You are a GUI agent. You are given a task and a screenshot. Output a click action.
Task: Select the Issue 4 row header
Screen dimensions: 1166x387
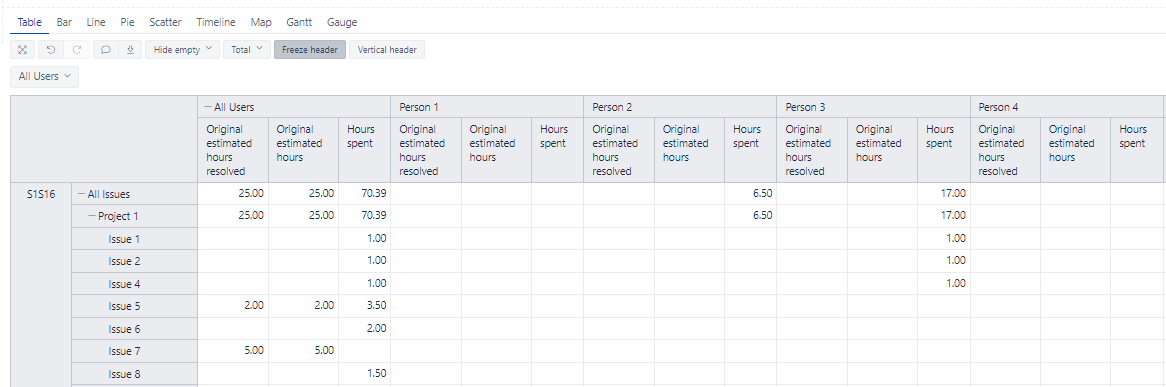pos(135,284)
